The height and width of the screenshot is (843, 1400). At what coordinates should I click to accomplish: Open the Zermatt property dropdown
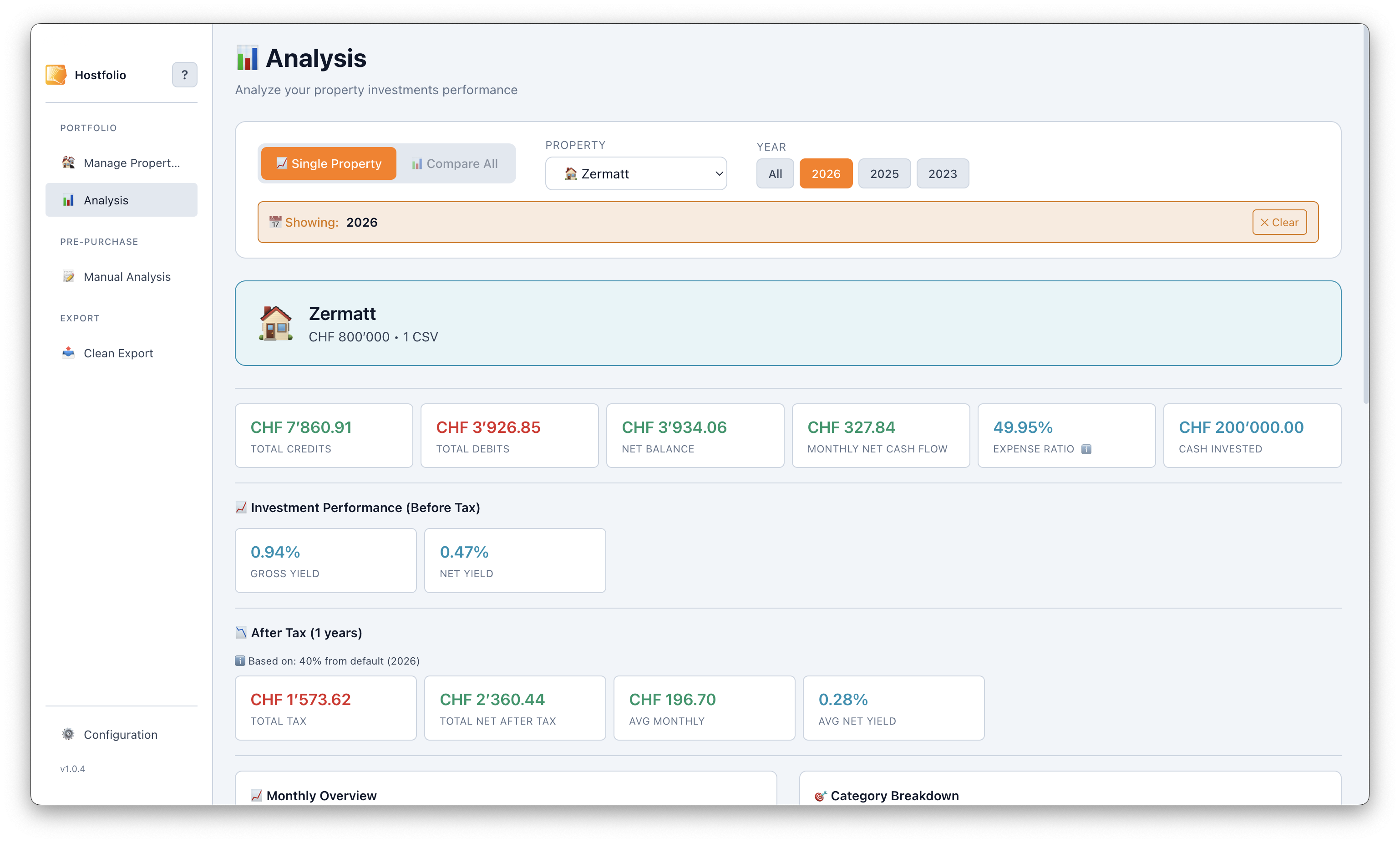635,174
